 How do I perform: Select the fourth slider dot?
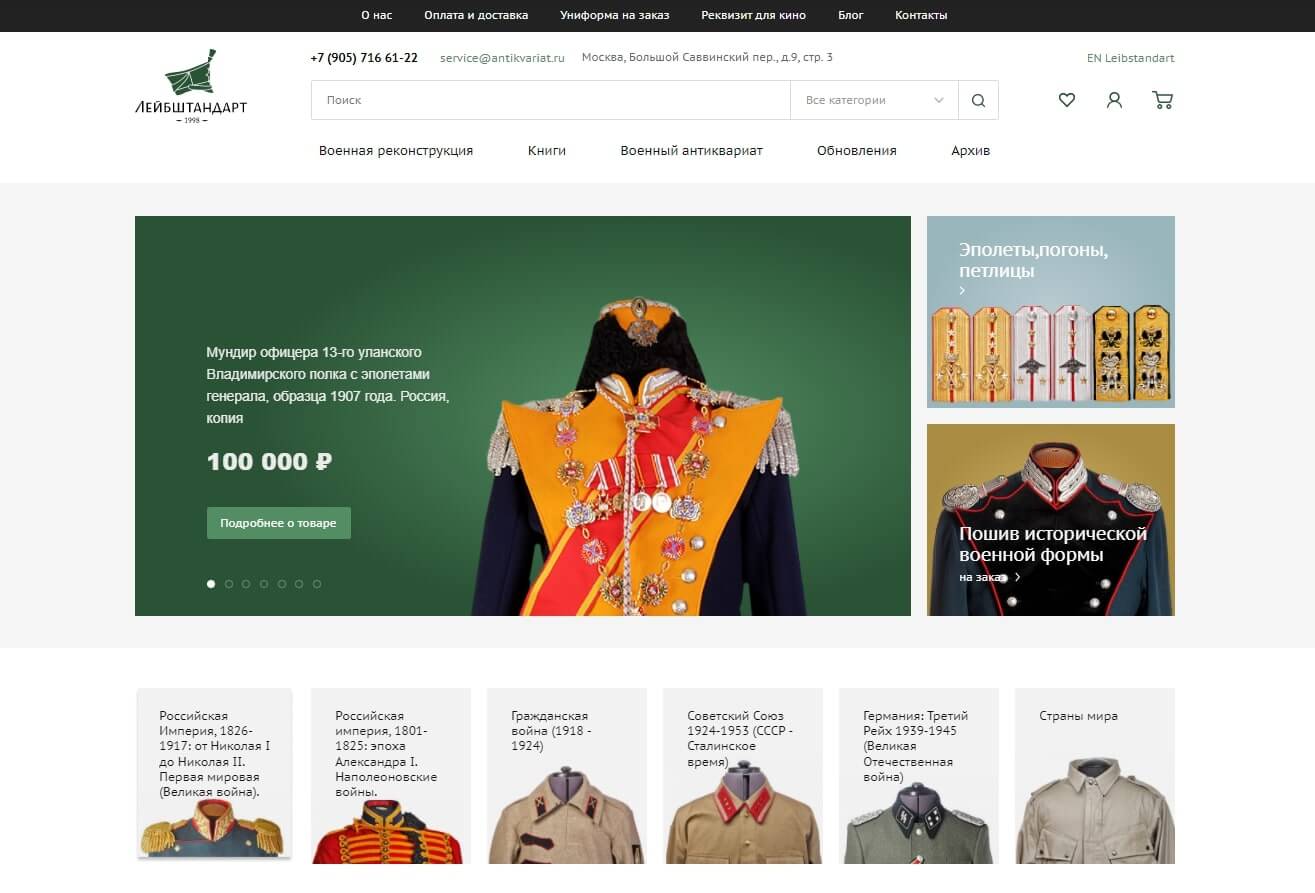tap(264, 584)
